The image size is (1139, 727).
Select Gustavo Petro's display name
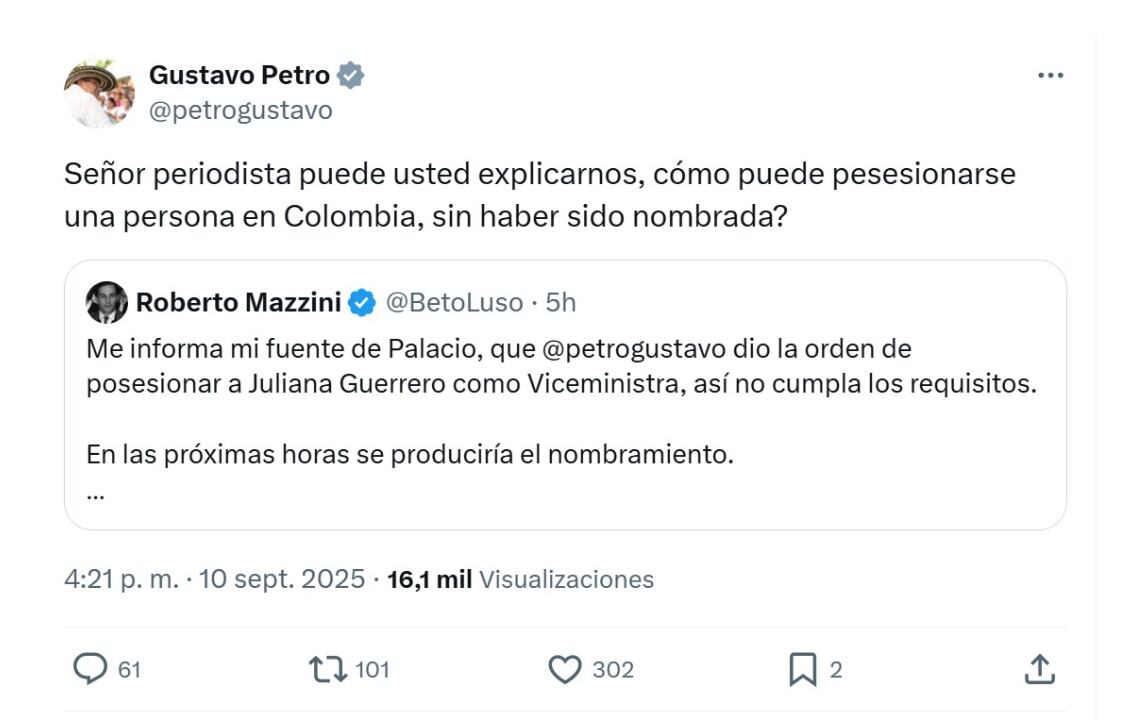[242, 73]
